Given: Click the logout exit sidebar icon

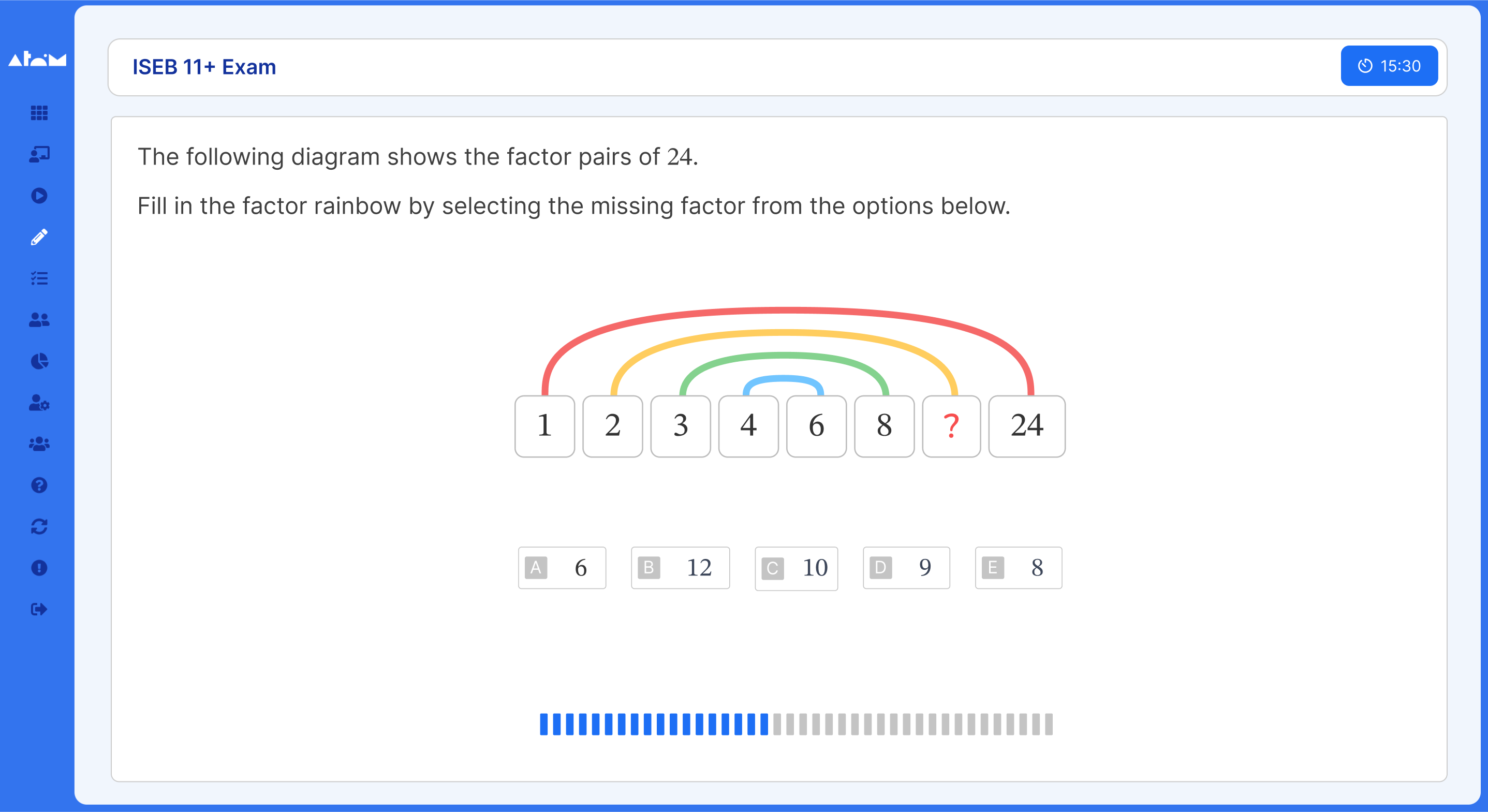Looking at the screenshot, I should 39,609.
